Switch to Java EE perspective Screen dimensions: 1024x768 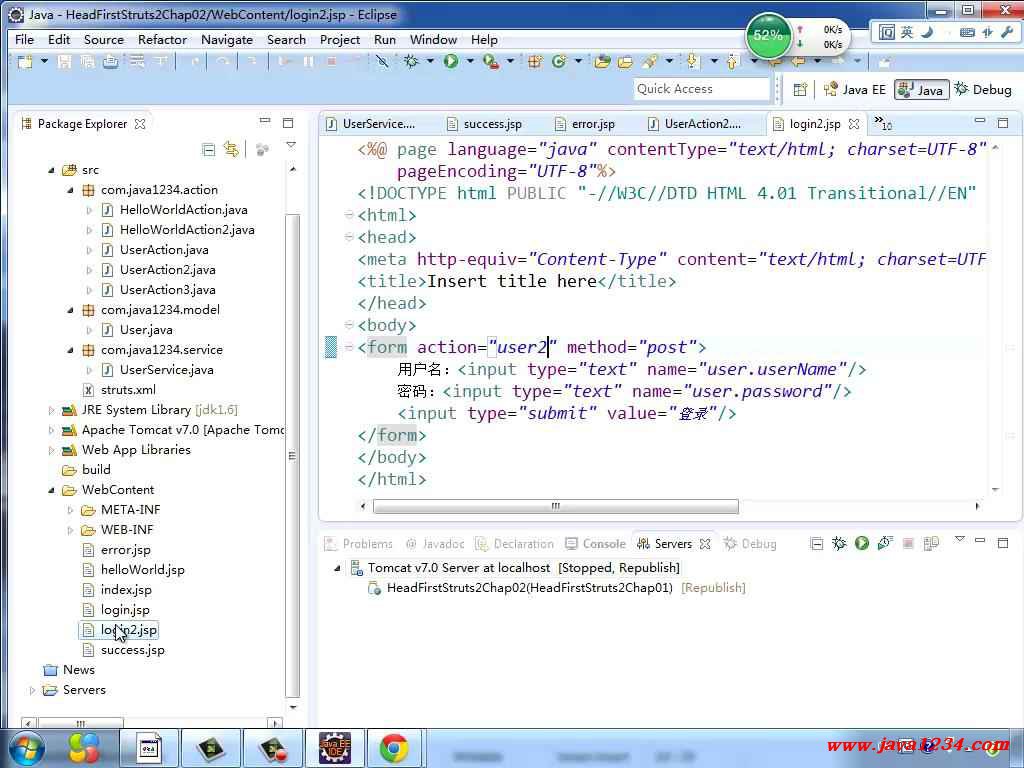coord(855,89)
